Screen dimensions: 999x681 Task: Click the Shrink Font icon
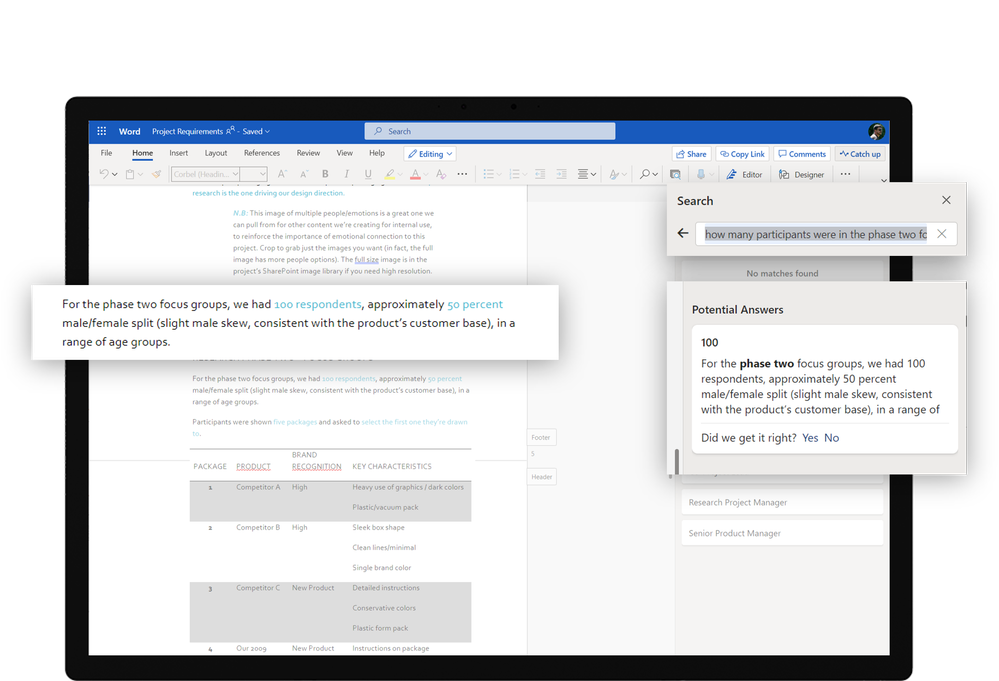304,174
